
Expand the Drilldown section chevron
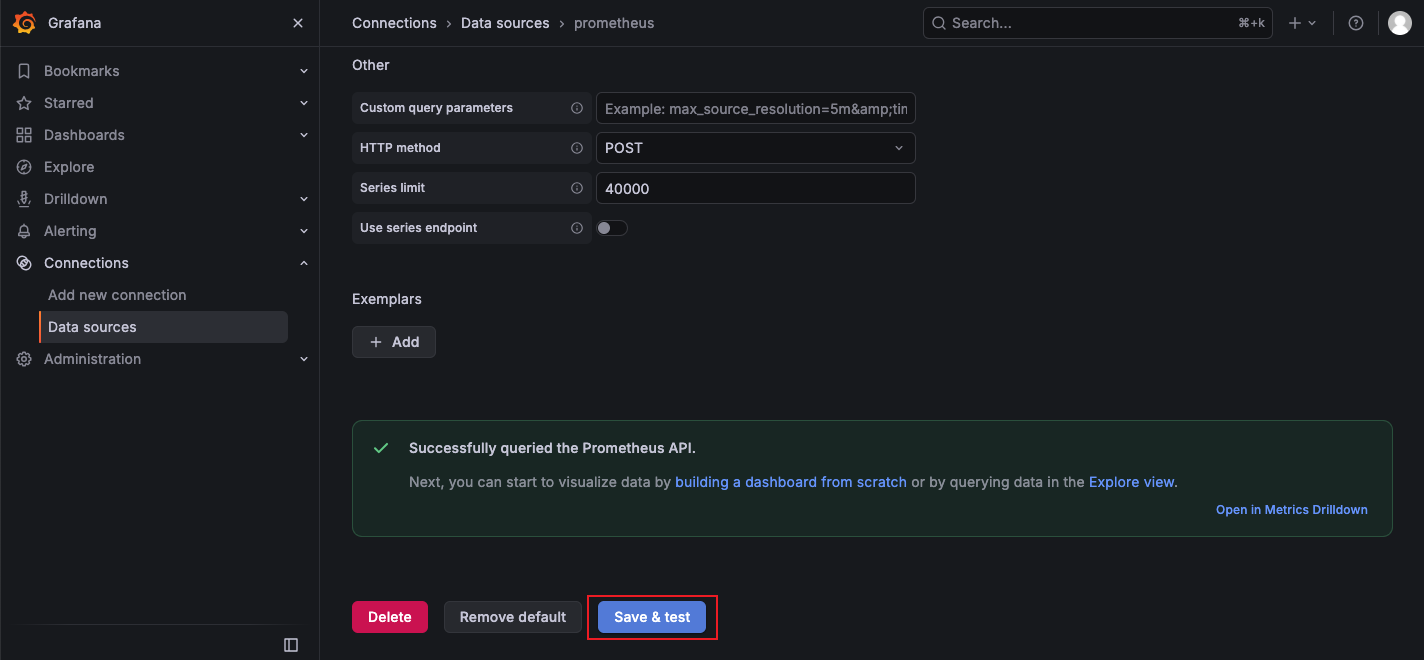pos(304,199)
